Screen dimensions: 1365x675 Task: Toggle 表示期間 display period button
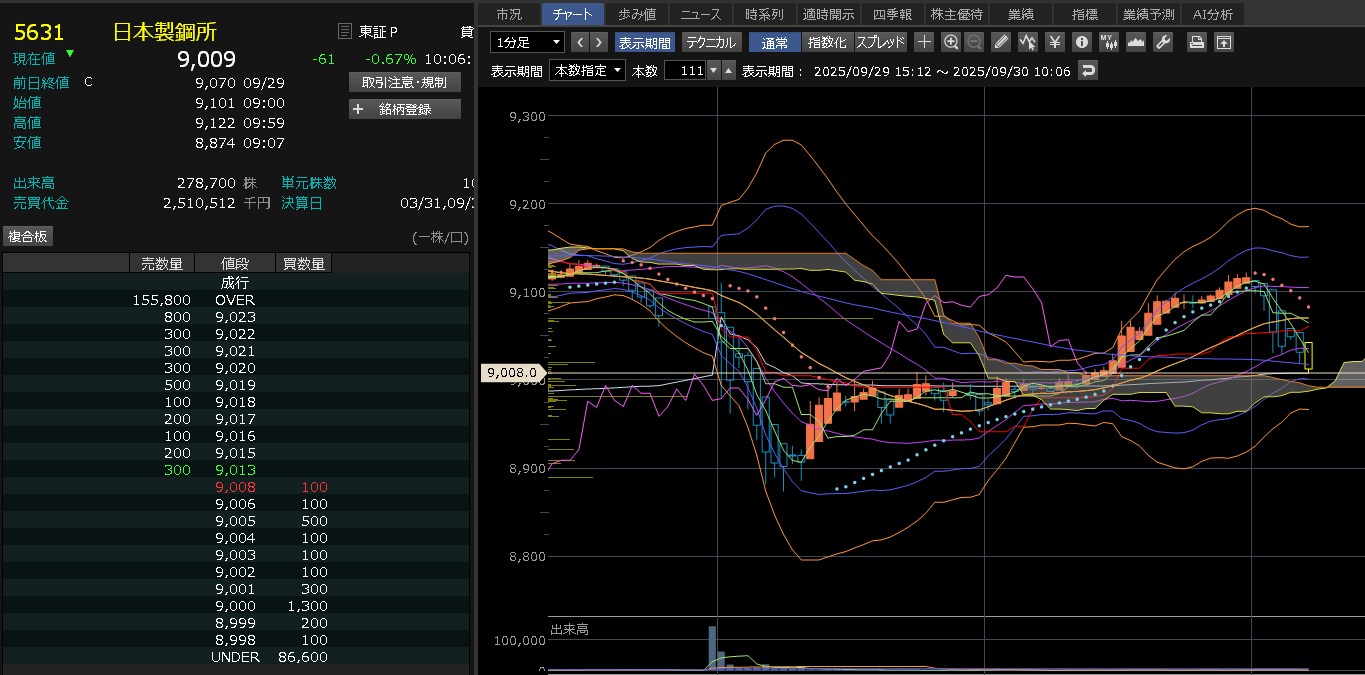[644, 42]
